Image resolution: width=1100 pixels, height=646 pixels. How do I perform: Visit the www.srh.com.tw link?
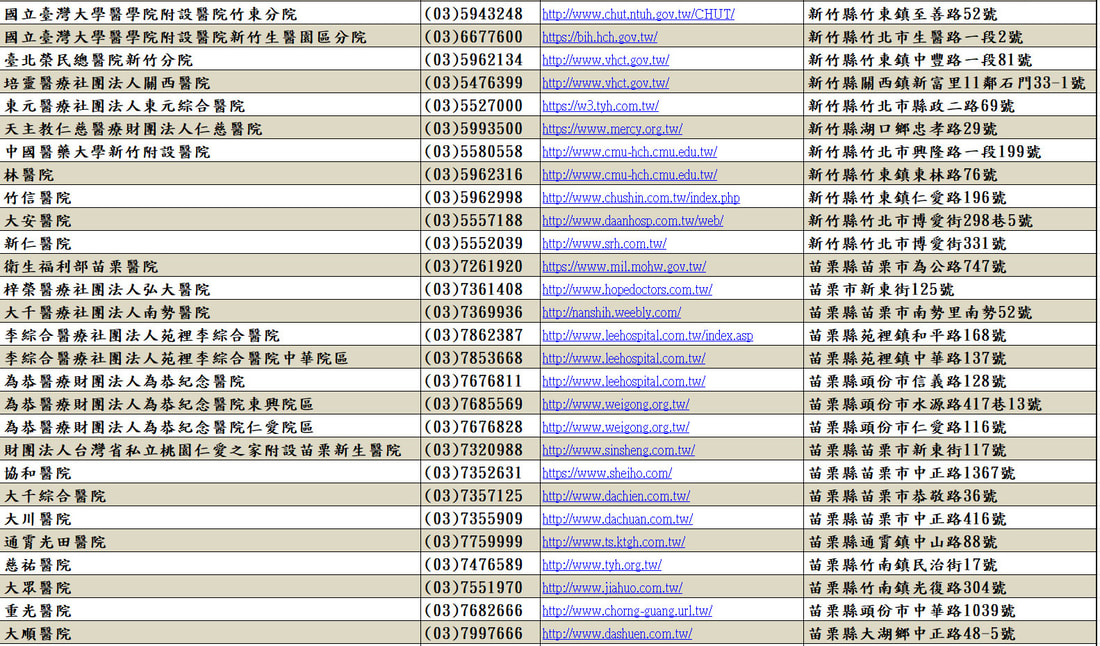click(x=605, y=244)
